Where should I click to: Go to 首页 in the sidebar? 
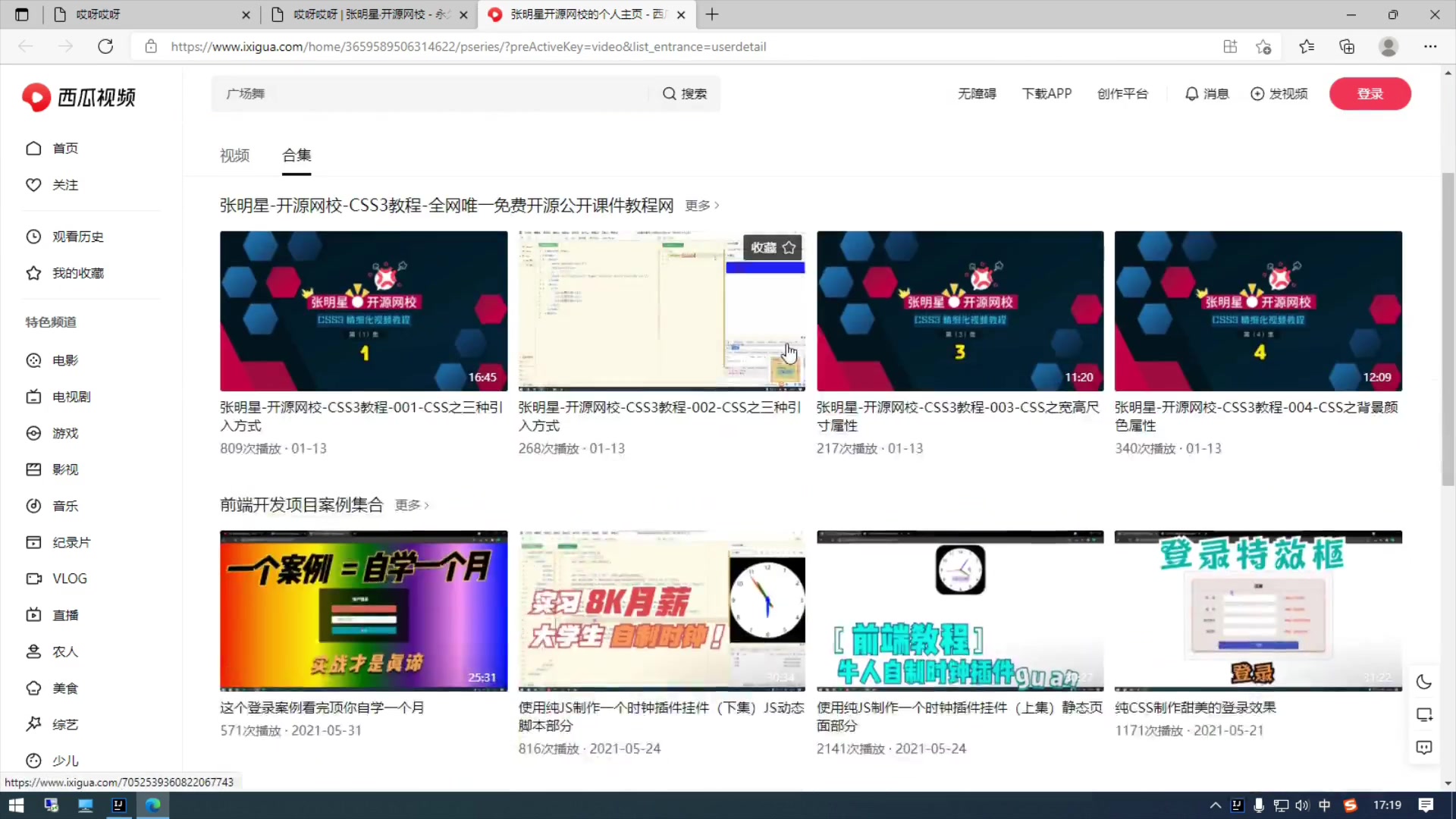pyautogui.click(x=52, y=148)
